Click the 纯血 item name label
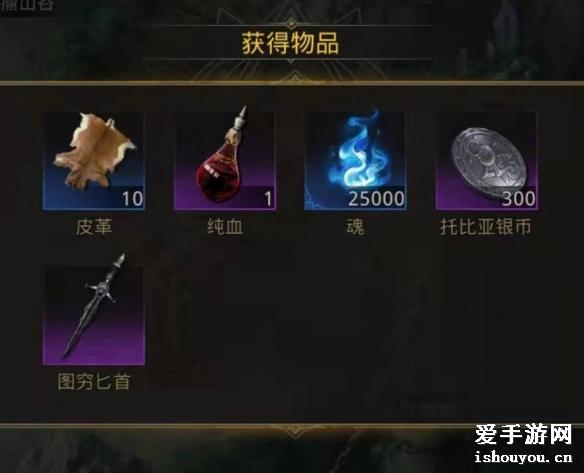The image size is (584, 473). point(225,227)
